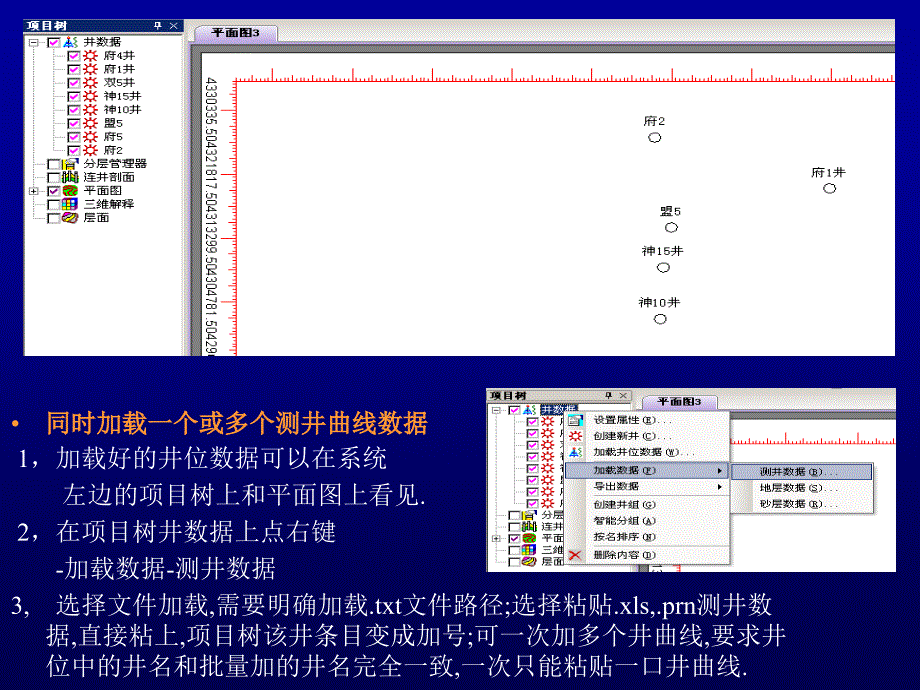Click the 盟5 well circle on the map

pos(671,228)
